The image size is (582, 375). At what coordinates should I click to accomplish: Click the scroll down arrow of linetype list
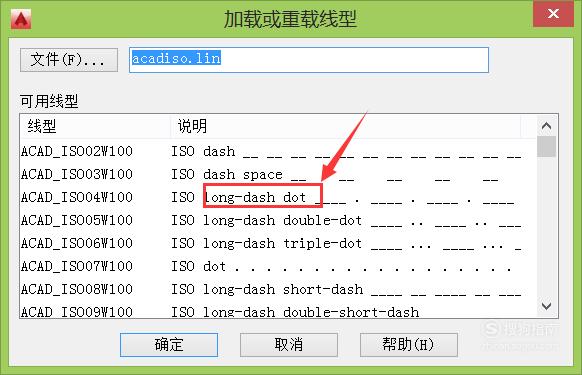(546, 306)
